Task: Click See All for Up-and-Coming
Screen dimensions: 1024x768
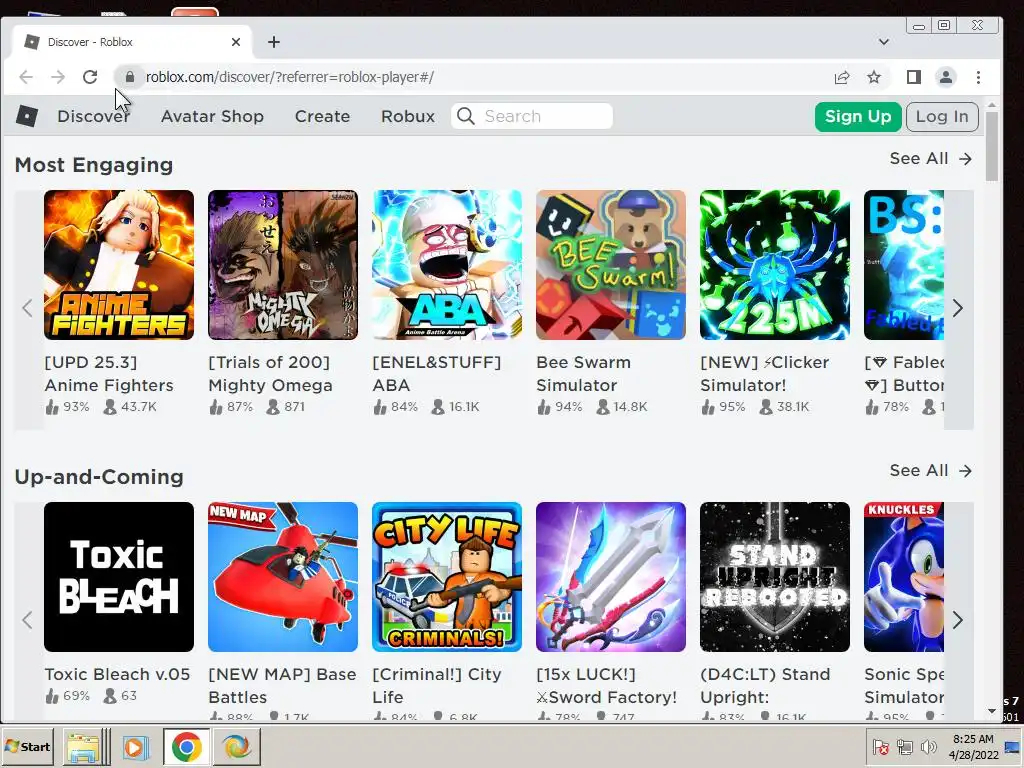Action: coord(931,471)
